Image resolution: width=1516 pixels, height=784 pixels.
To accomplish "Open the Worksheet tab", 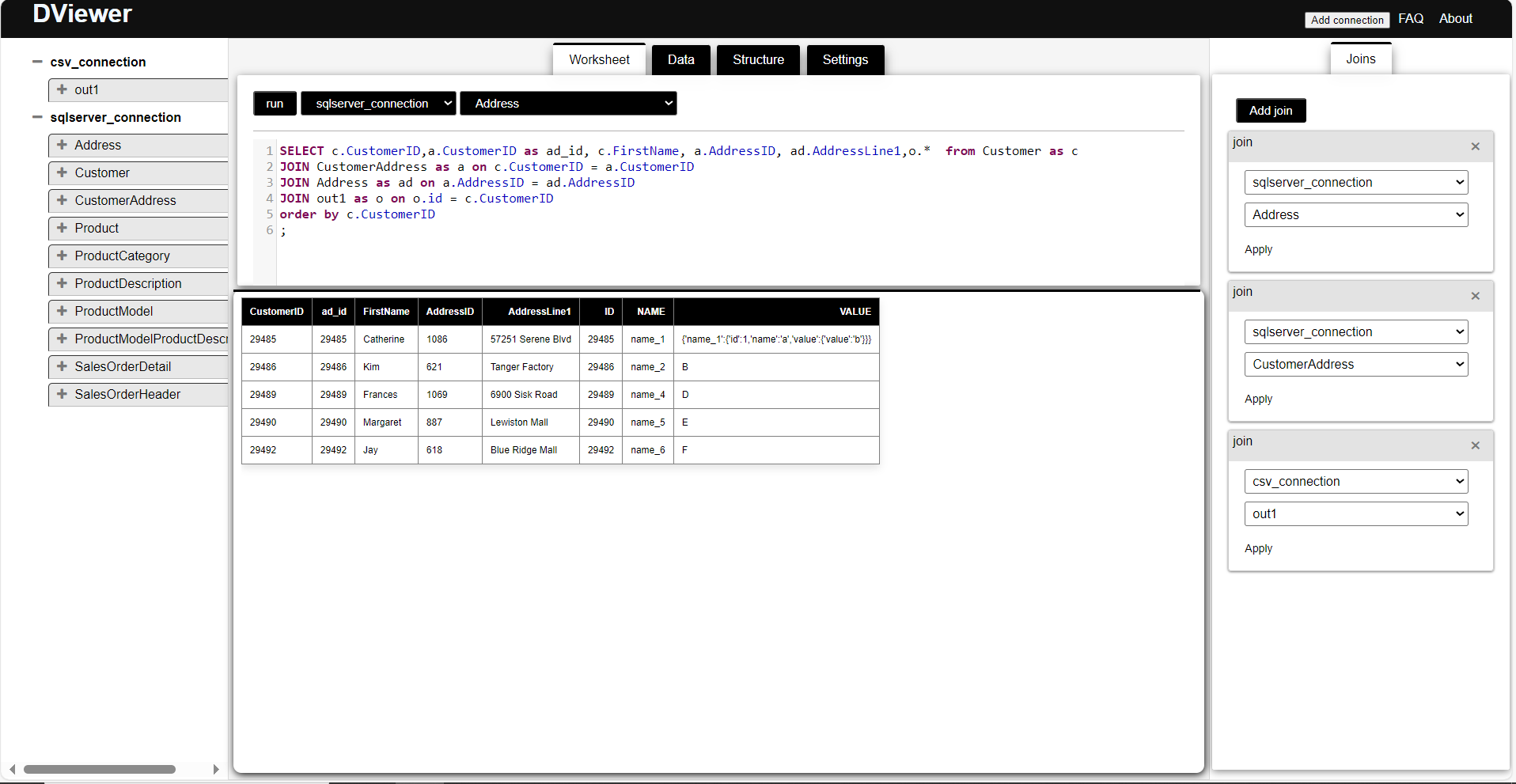I will [599, 59].
